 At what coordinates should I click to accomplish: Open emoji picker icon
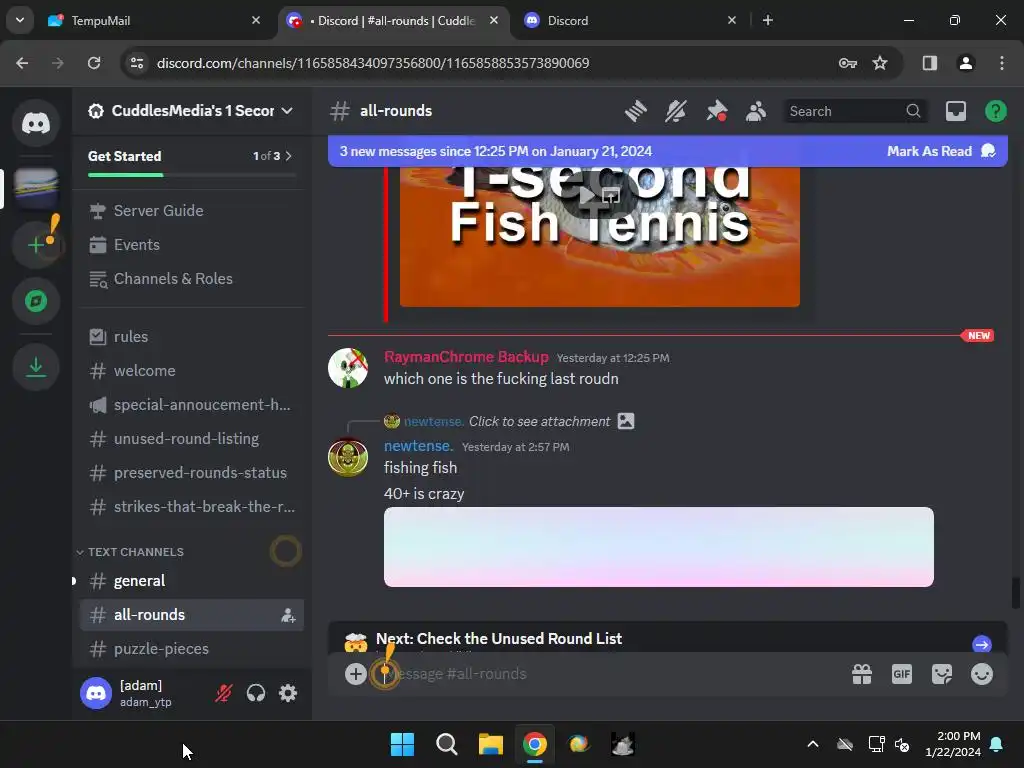point(982,674)
